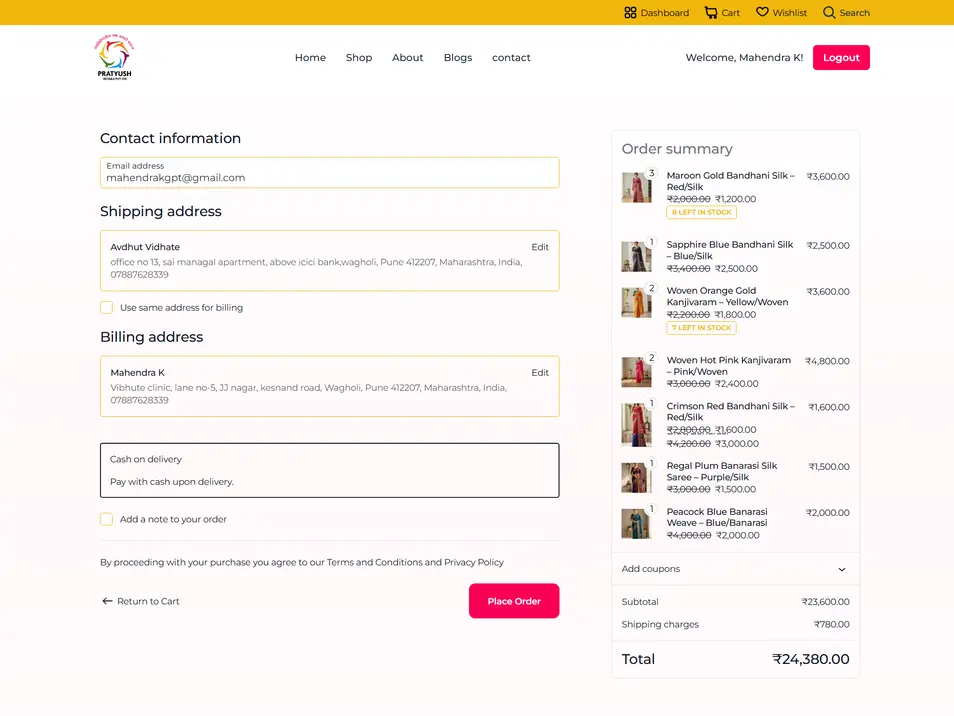
Task: Open the About page from navigation
Action: [407, 57]
